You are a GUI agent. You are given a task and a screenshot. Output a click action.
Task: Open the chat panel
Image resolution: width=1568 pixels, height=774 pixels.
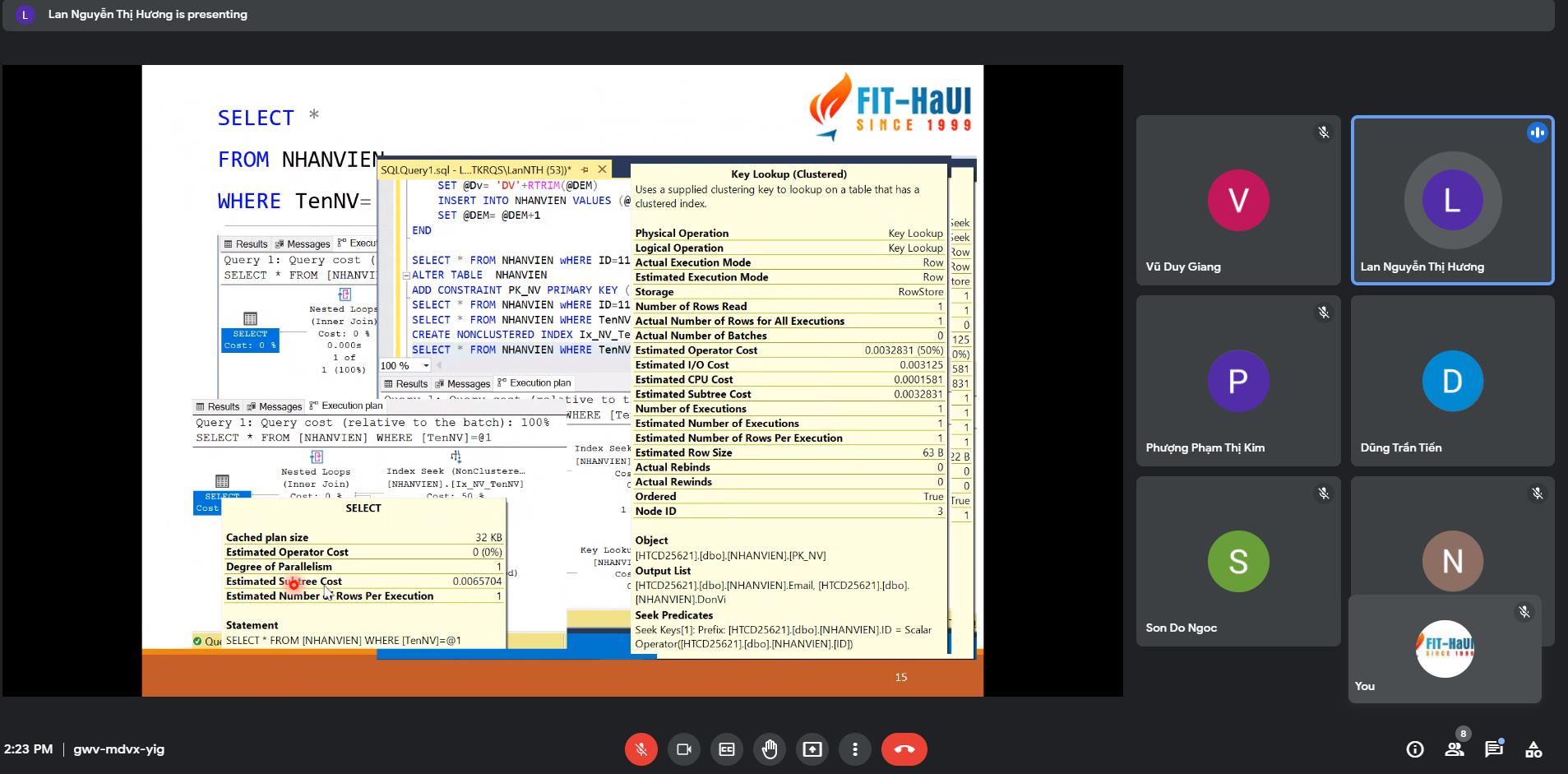tap(1493, 749)
